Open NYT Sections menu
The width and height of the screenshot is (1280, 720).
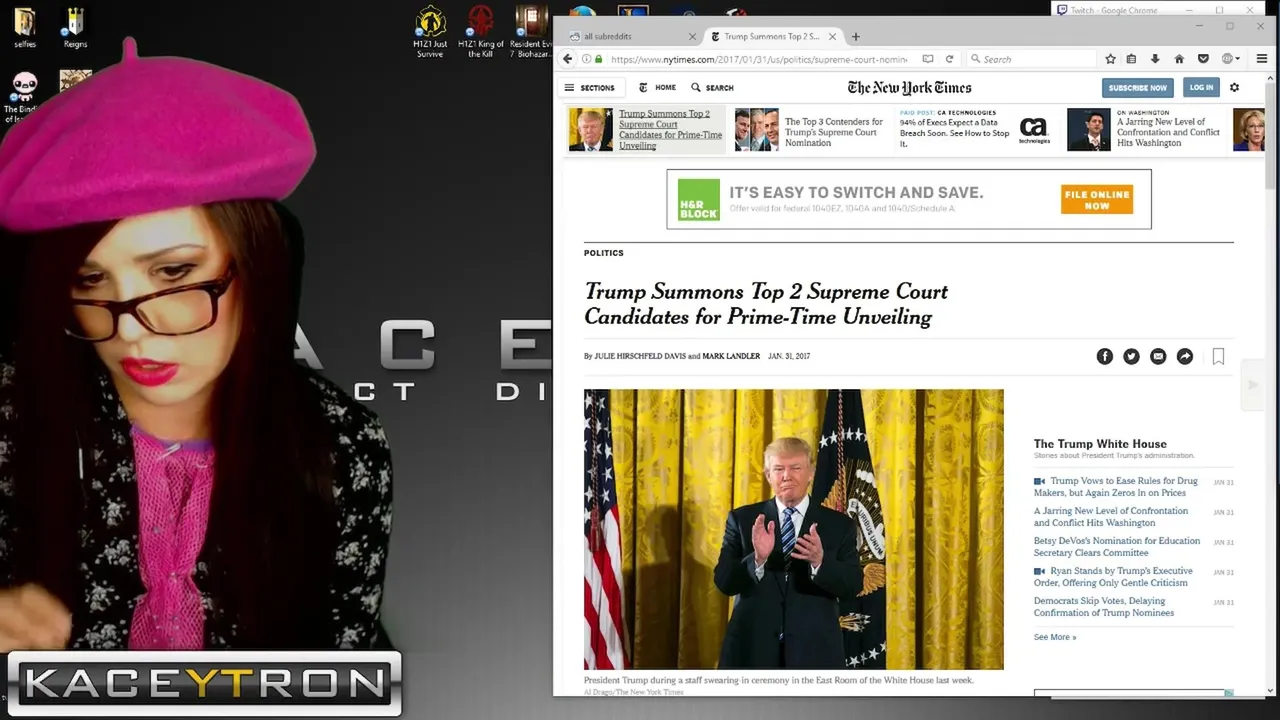coord(590,87)
